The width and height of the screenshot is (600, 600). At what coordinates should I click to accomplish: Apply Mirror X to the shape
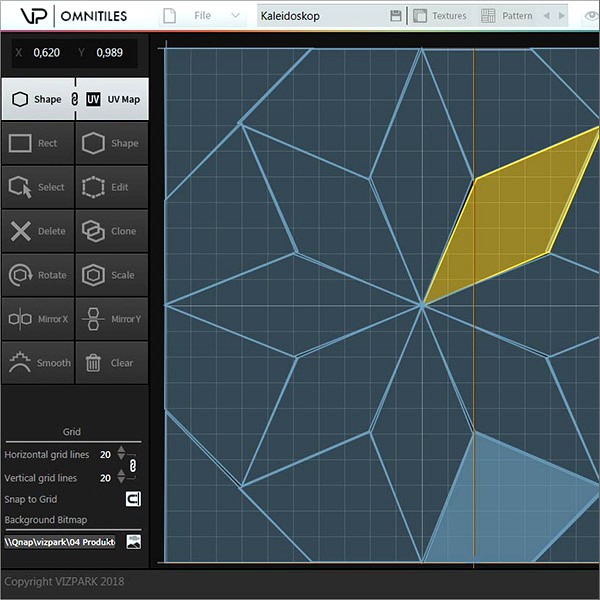37,319
